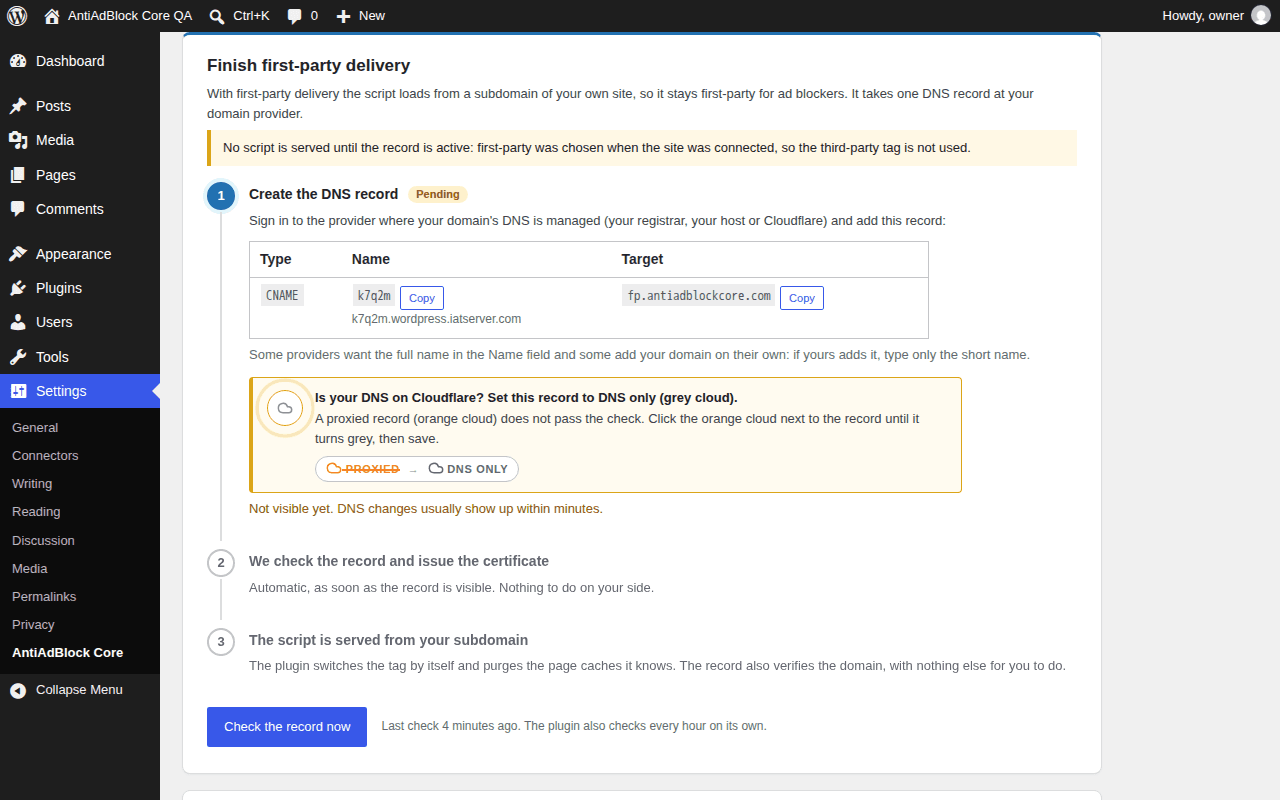Click the AntiAdBlock Core QA site name
The height and width of the screenshot is (800, 1280).
pos(130,16)
